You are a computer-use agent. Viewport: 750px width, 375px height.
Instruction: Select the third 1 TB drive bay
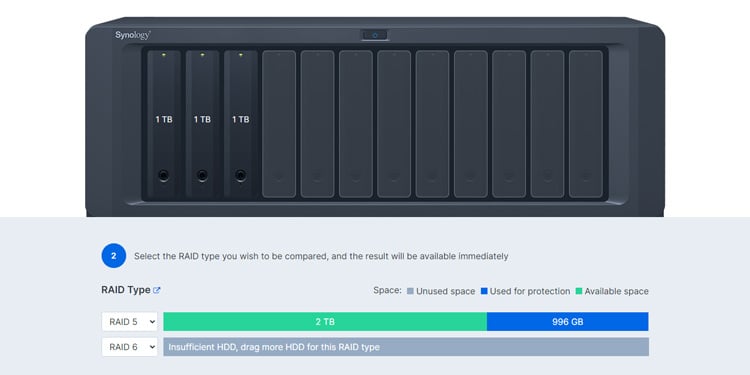pyautogui.click(x=241, y=124)
